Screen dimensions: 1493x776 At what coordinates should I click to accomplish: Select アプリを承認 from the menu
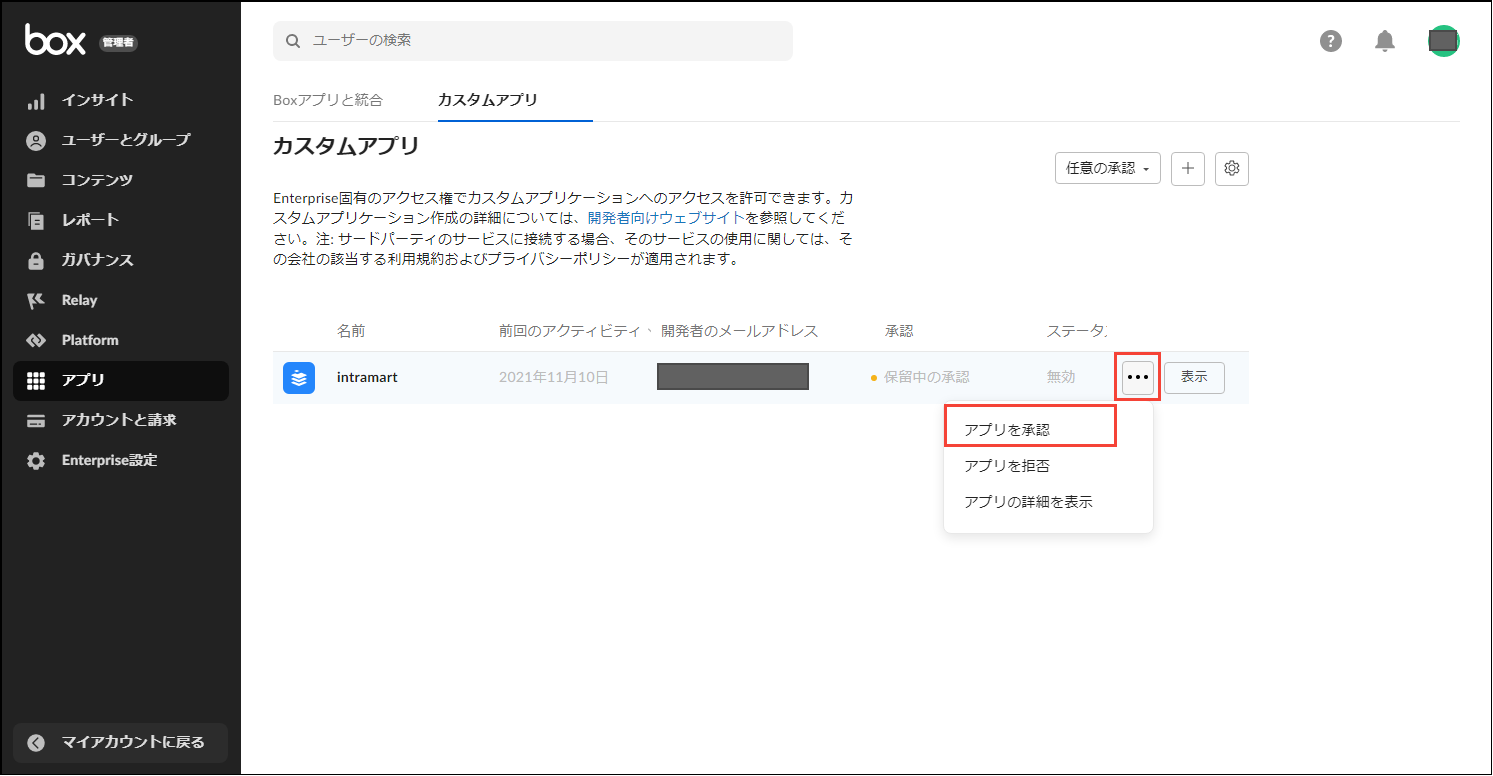point(1007,429)
